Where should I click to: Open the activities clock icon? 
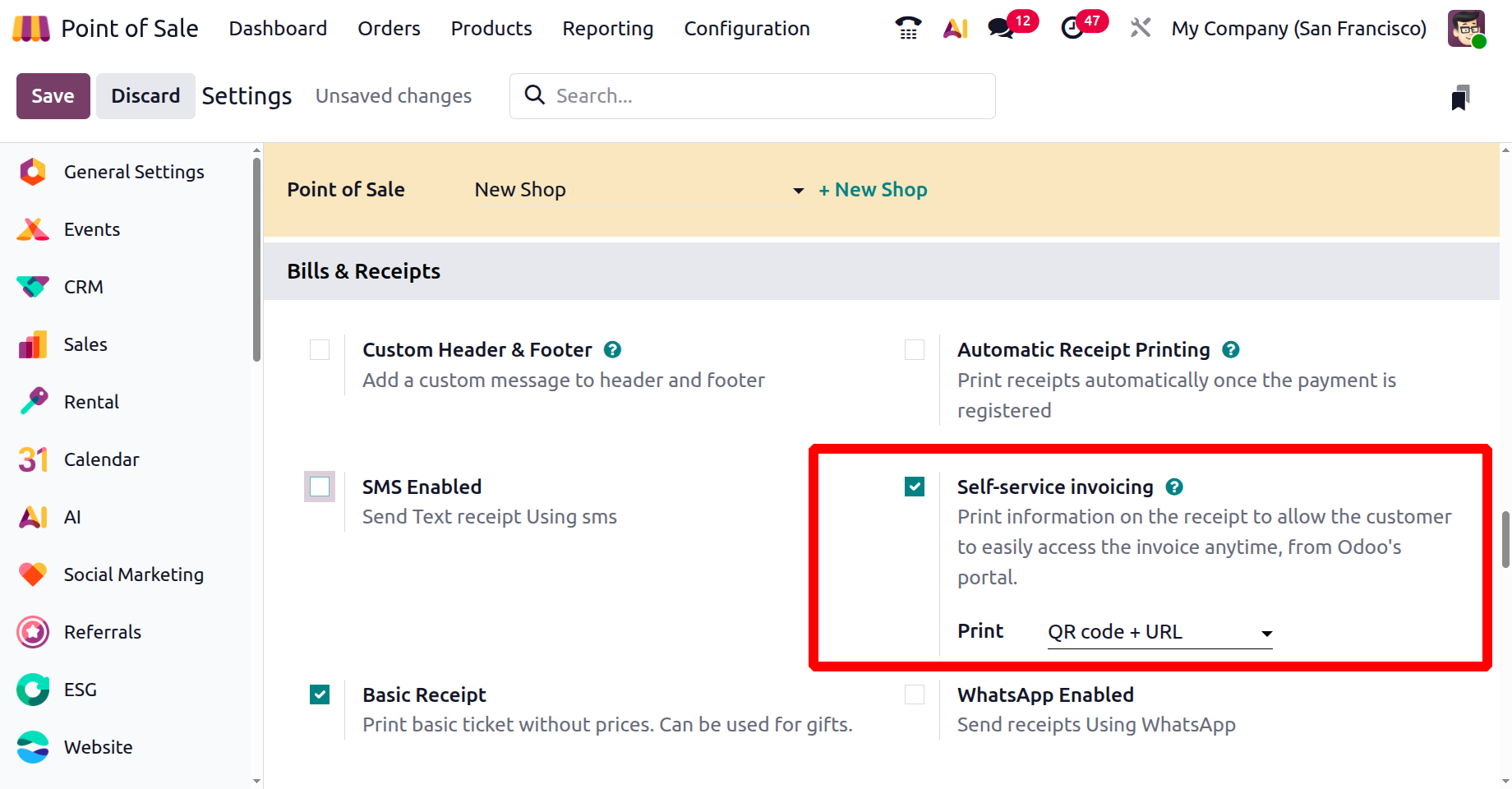1072,29
